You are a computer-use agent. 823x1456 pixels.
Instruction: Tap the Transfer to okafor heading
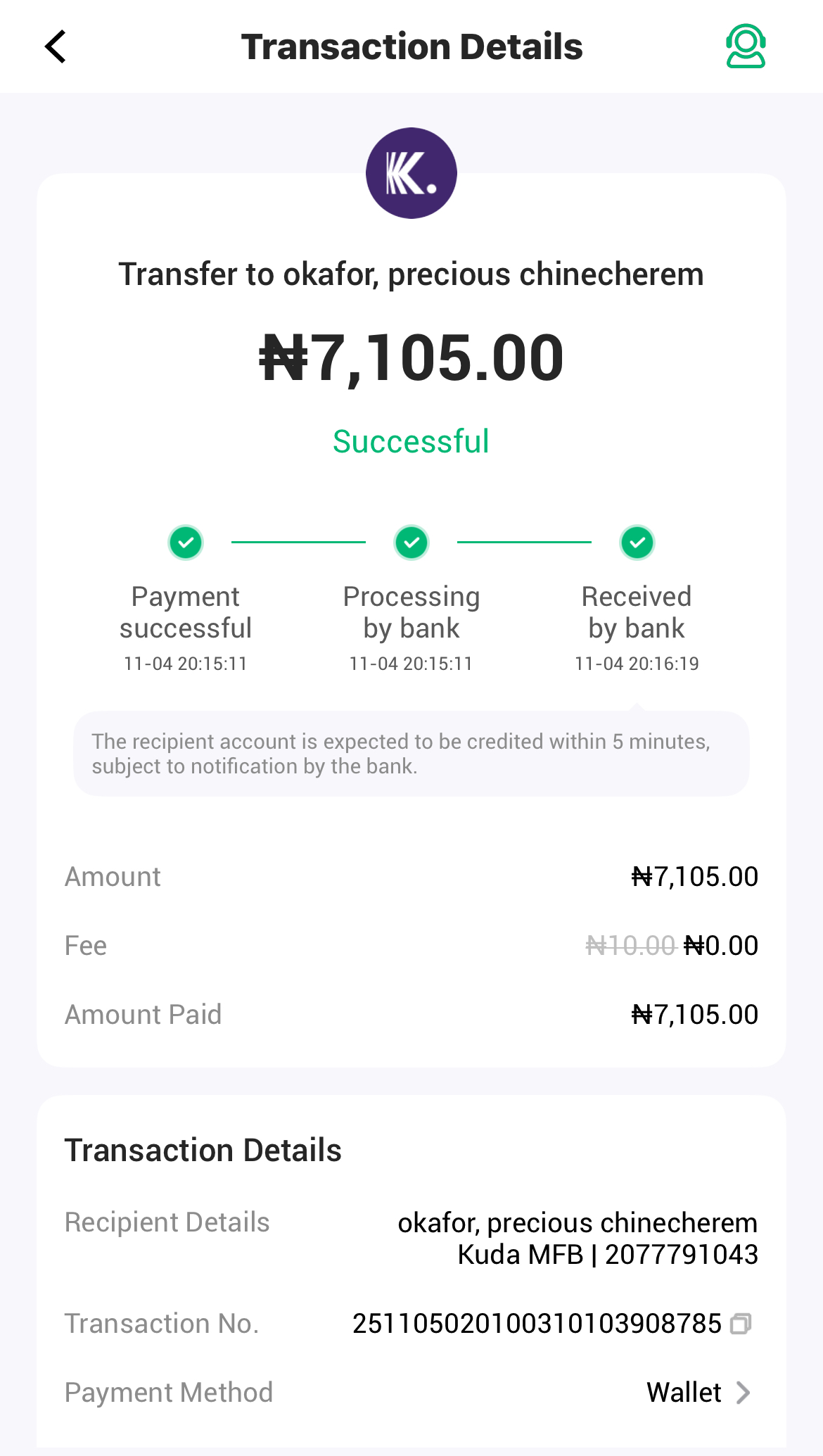pos(412,274)
